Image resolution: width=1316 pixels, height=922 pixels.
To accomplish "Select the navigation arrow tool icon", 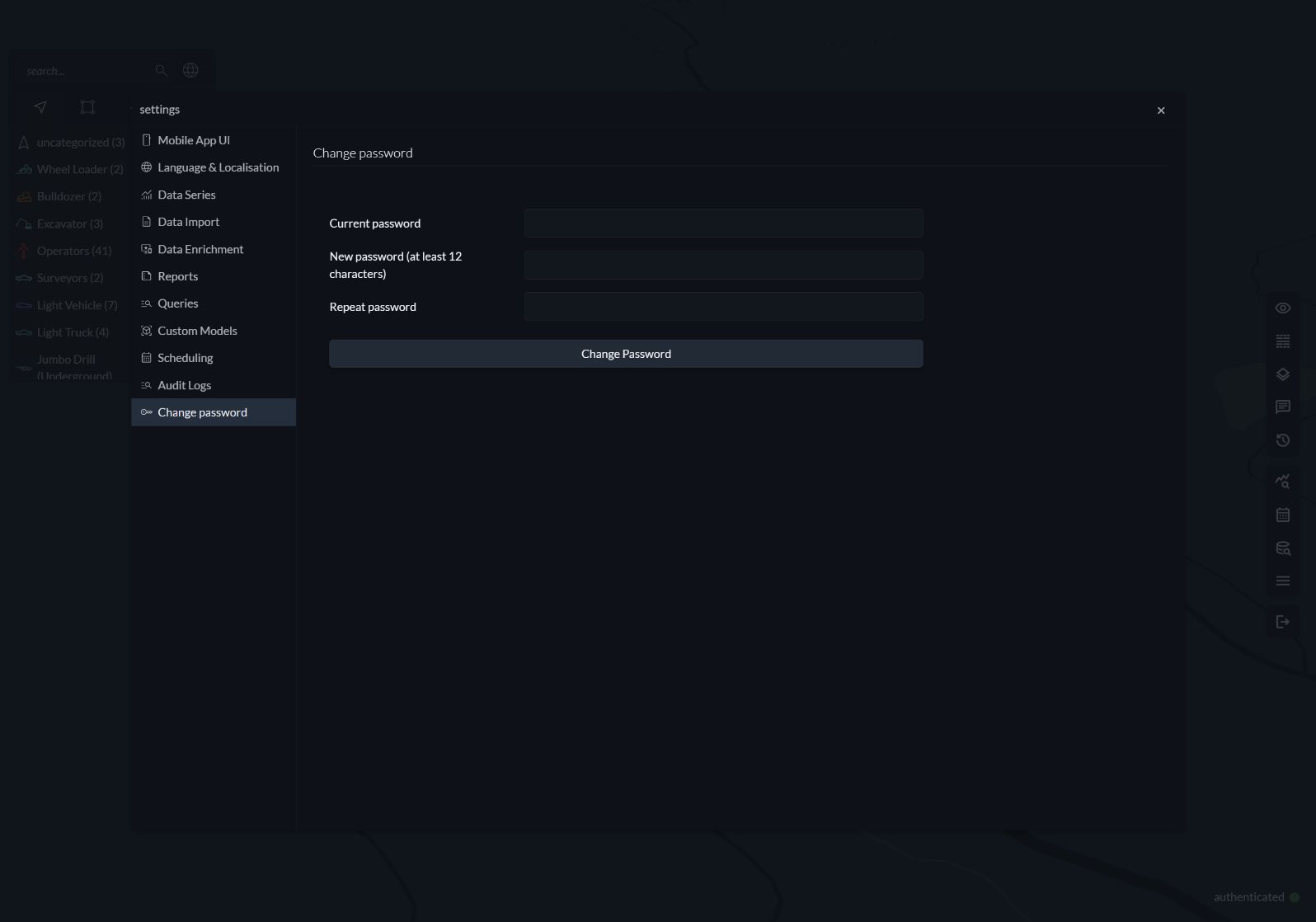I will point(40,107).
